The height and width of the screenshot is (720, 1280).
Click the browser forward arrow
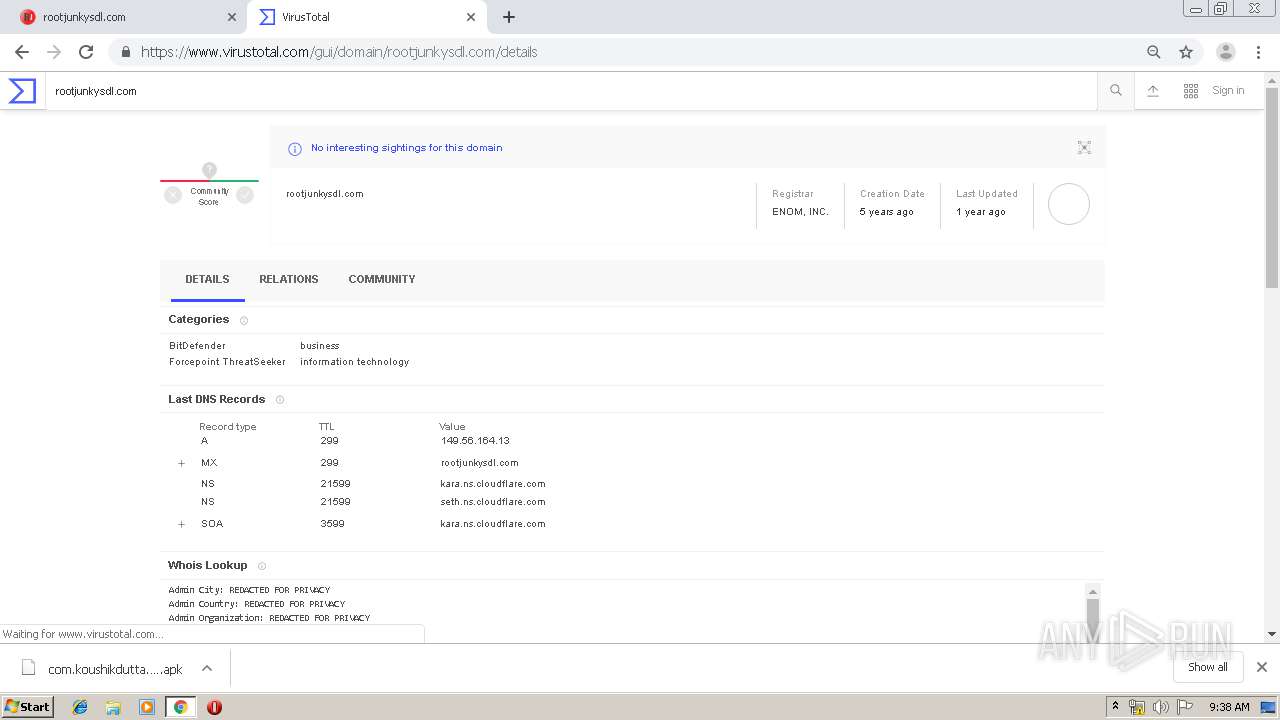(x=54, y=52)
